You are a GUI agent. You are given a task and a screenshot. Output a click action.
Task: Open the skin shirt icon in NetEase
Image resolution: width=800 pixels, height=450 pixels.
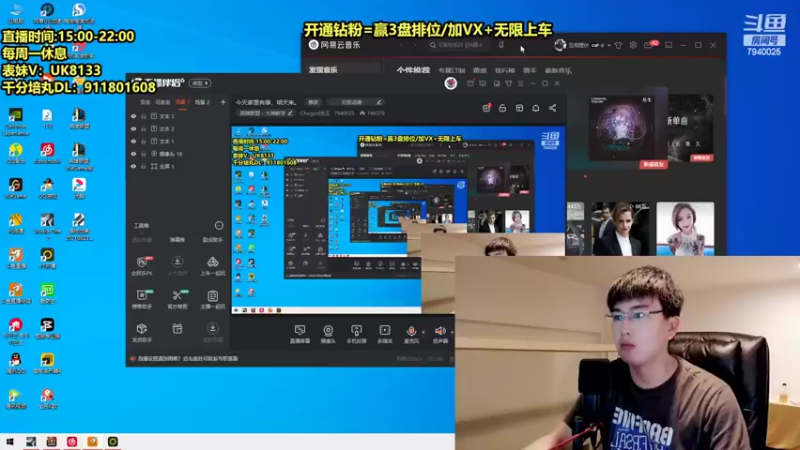[x=618, y=45]
